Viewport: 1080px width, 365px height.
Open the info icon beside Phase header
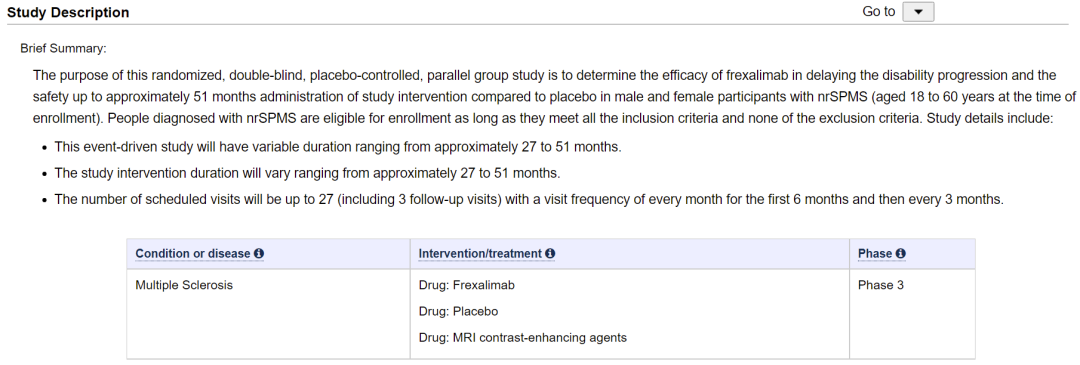pyautogui.click(x=900, y=254)
